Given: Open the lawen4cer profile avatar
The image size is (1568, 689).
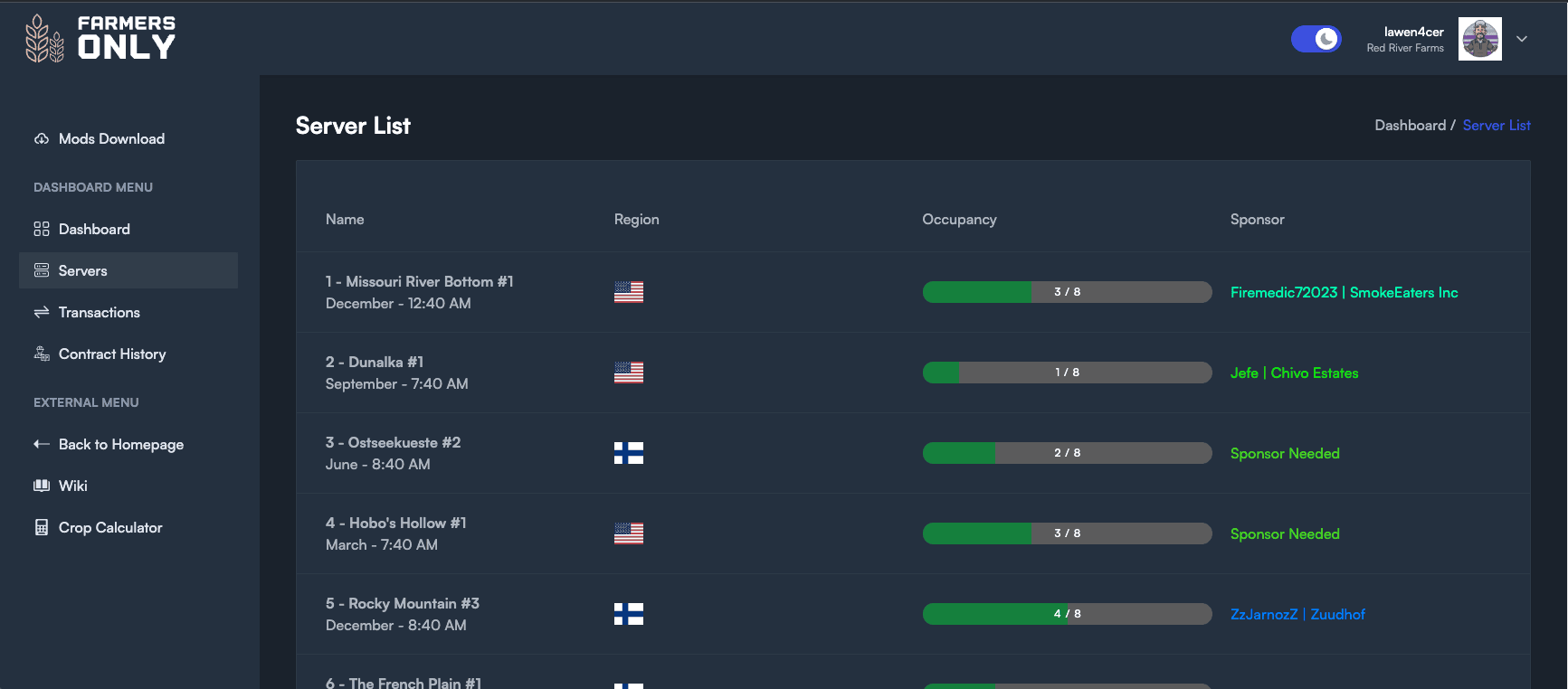Looking at the screenshot, I should [1479, 39].
